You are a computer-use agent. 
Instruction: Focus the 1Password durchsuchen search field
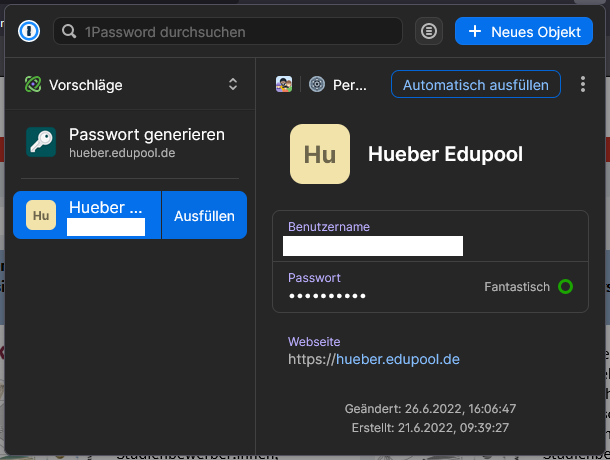point(228,31)
